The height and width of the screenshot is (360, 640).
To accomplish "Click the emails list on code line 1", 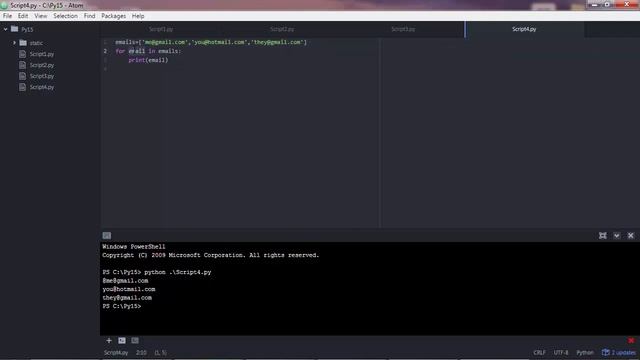I will pos(211,42).
